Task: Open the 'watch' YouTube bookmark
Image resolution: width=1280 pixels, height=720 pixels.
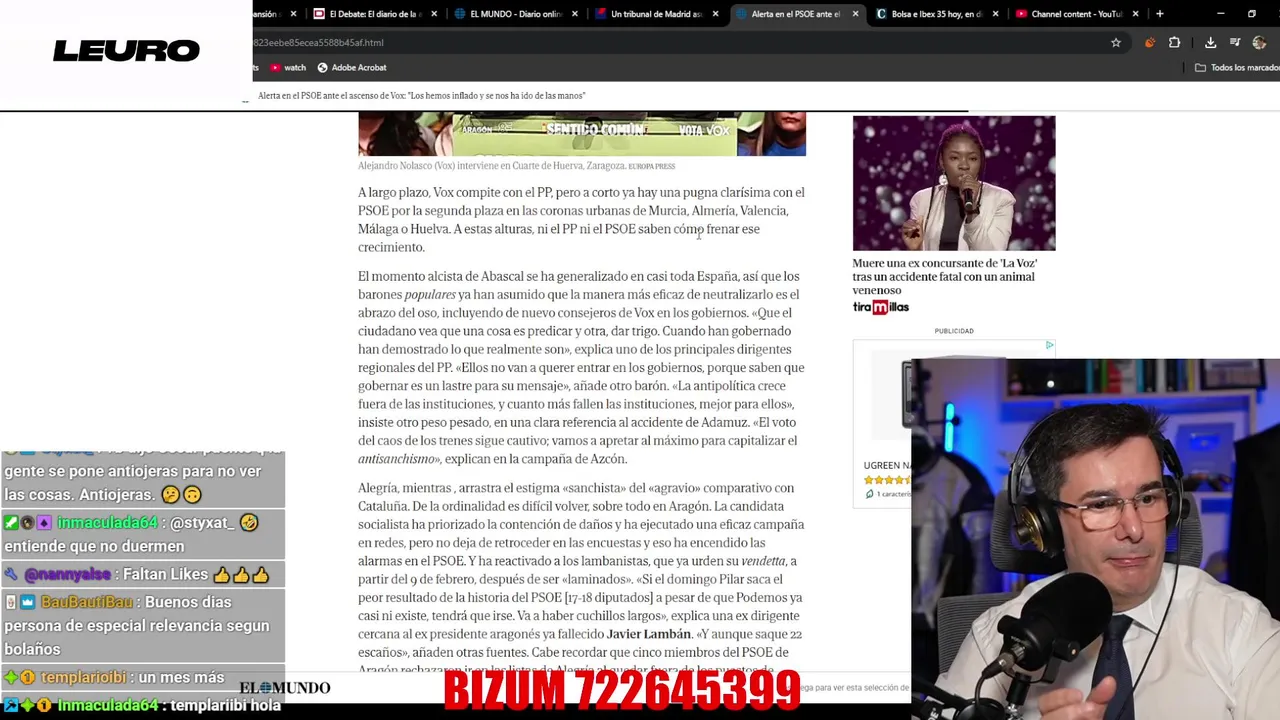Action: tap(288, 68)
